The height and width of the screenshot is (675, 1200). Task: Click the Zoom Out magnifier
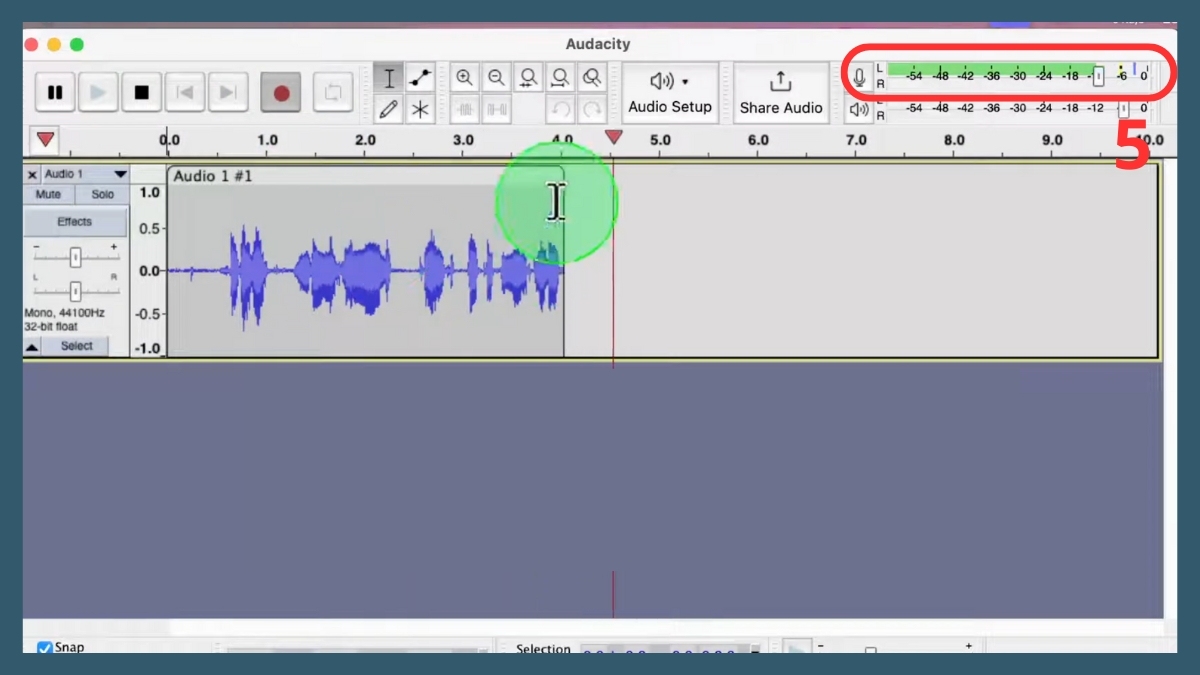tap(496, 78)
